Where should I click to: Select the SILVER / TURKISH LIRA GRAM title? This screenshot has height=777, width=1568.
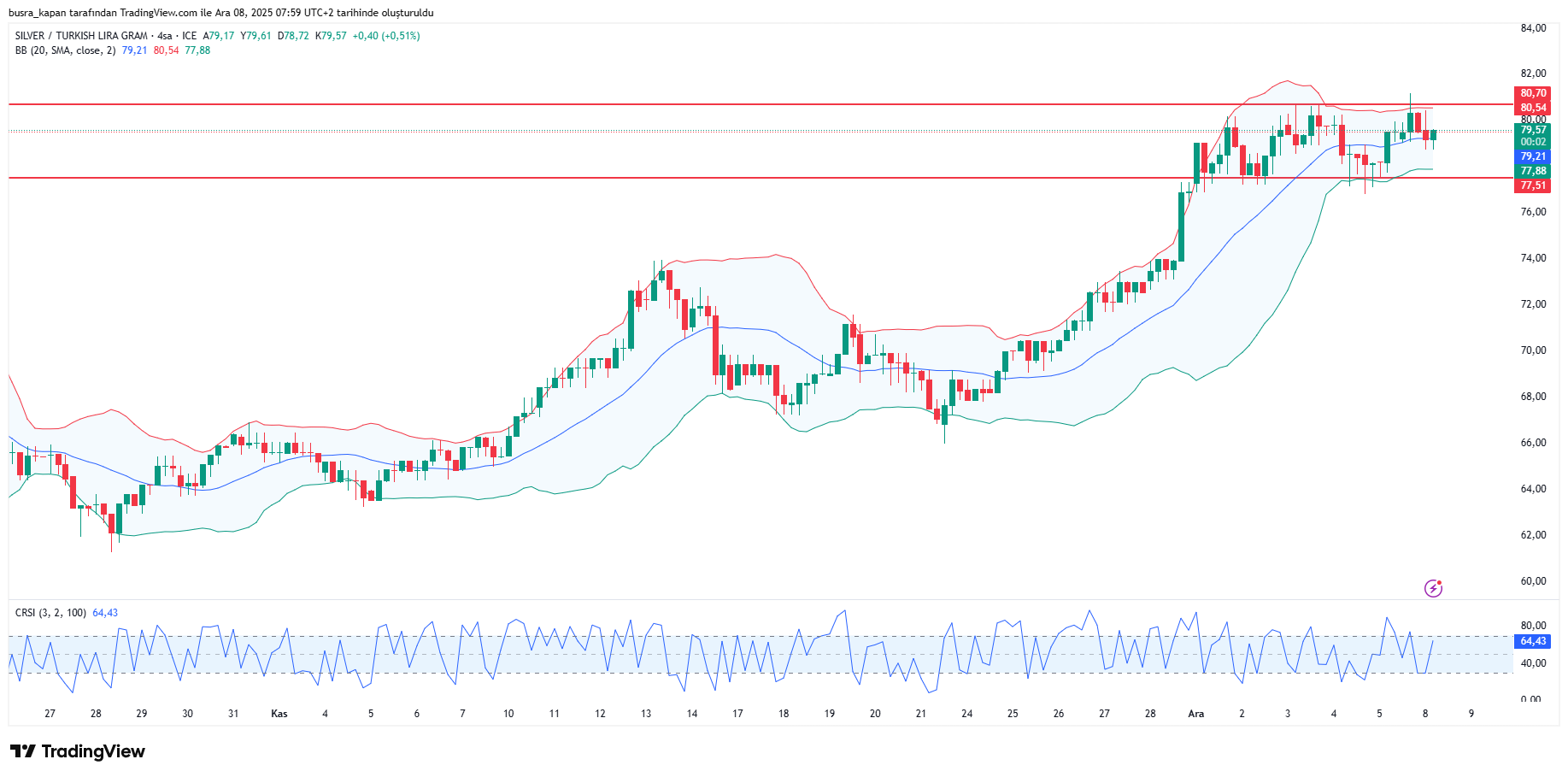(x=81, y=36)
